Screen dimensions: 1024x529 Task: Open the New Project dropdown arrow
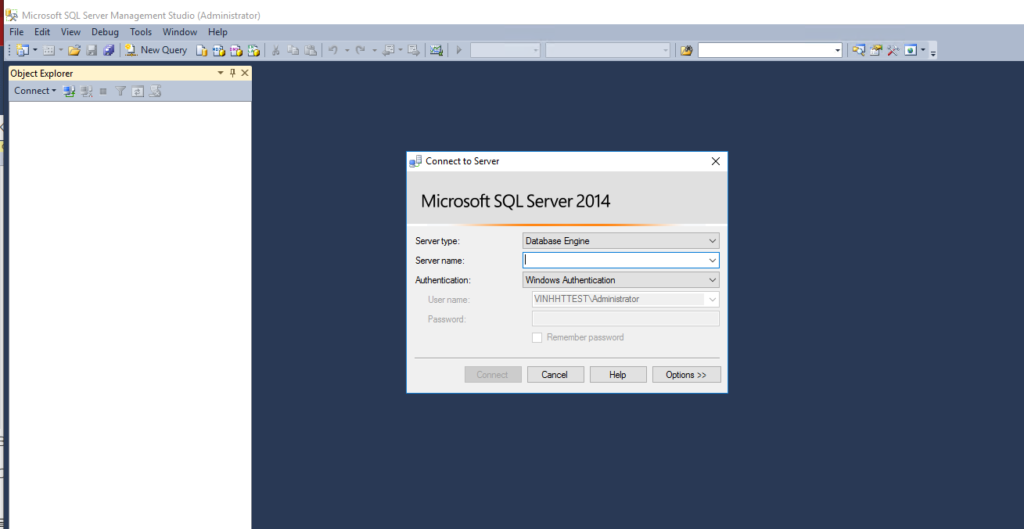click(35, 50)
